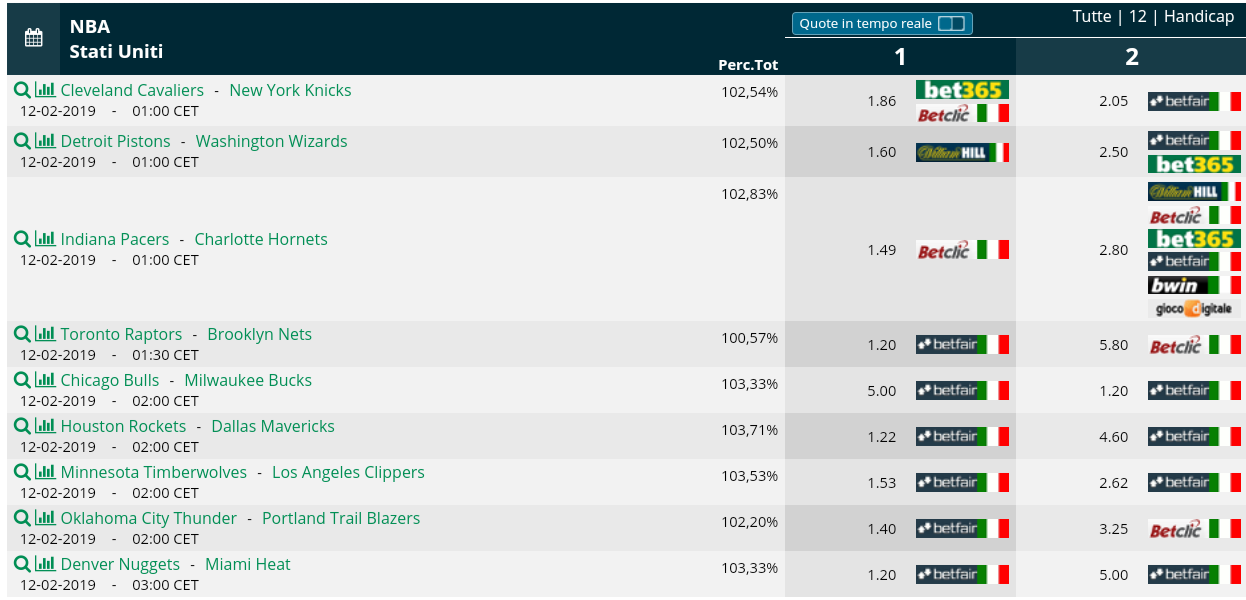Click William Hill logo for Pistons odds 1.60
The height and width of the screenshot is (600, 1246).
pyautogui.click(x=962, y=152)
